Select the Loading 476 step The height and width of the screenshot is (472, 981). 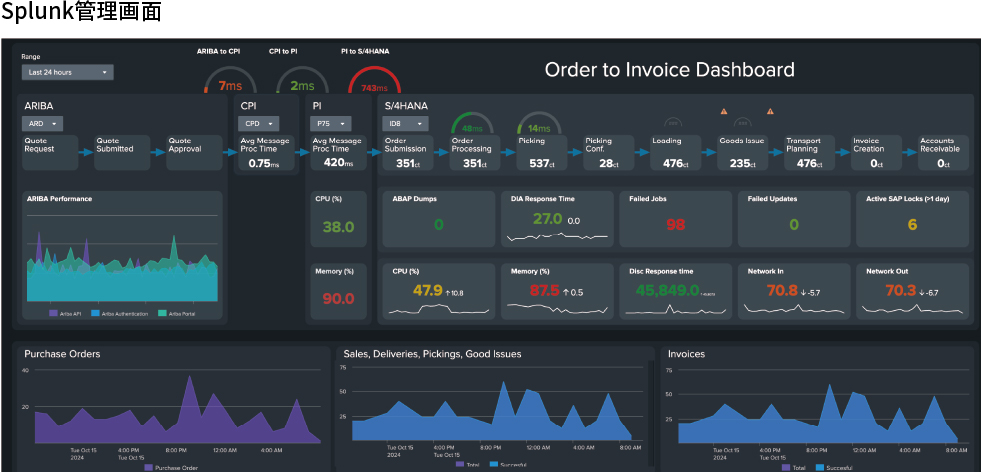tap(676, 152)
